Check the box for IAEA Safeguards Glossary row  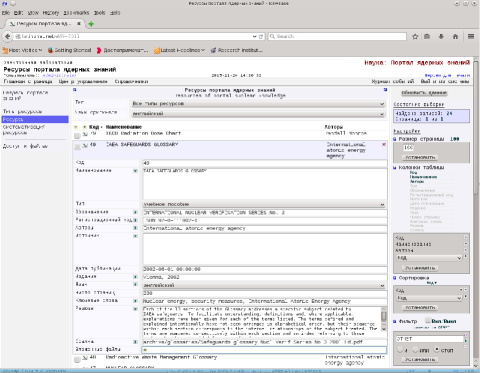[x=77, y=147]
